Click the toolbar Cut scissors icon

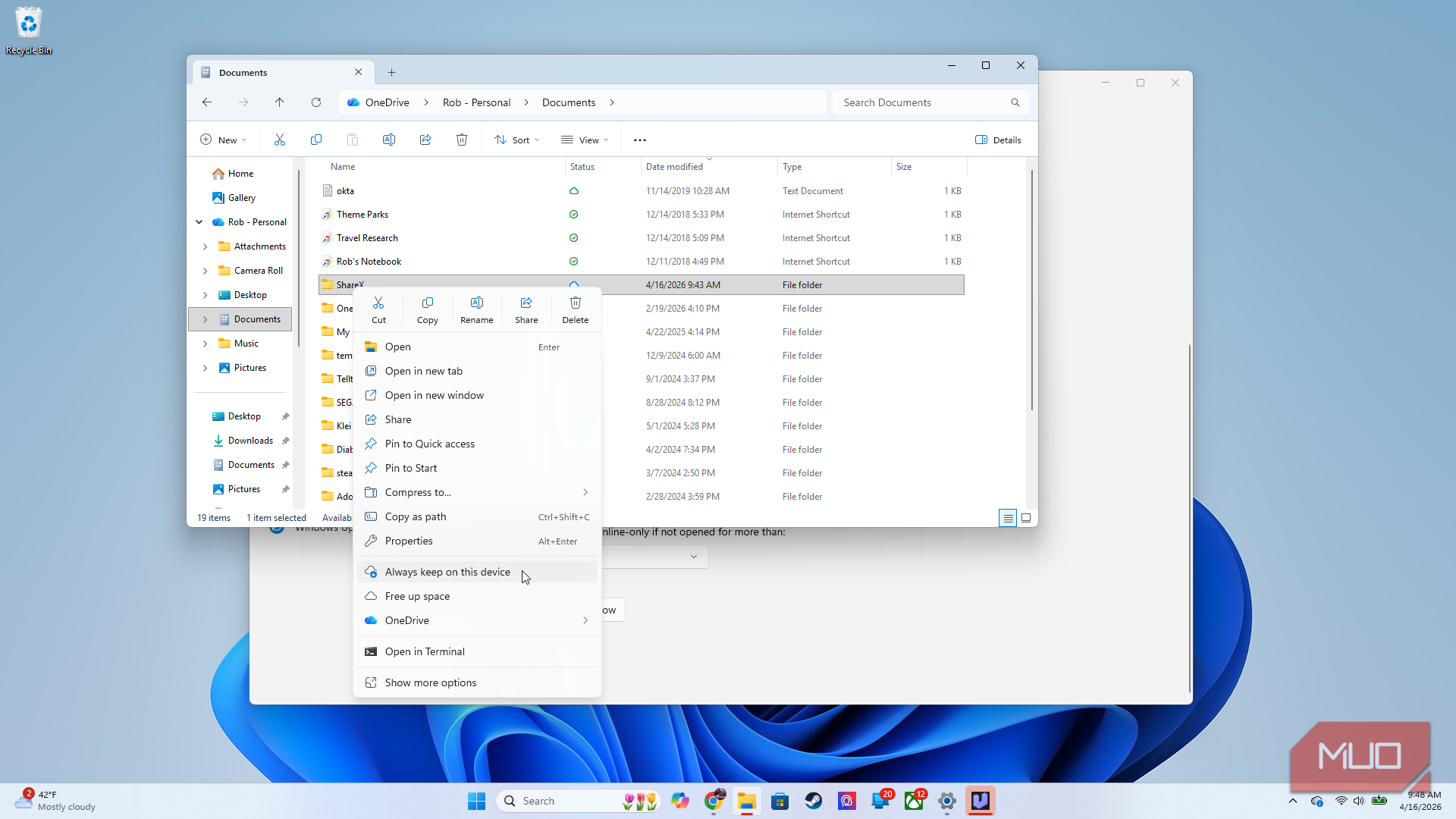(x=280, y=140)
